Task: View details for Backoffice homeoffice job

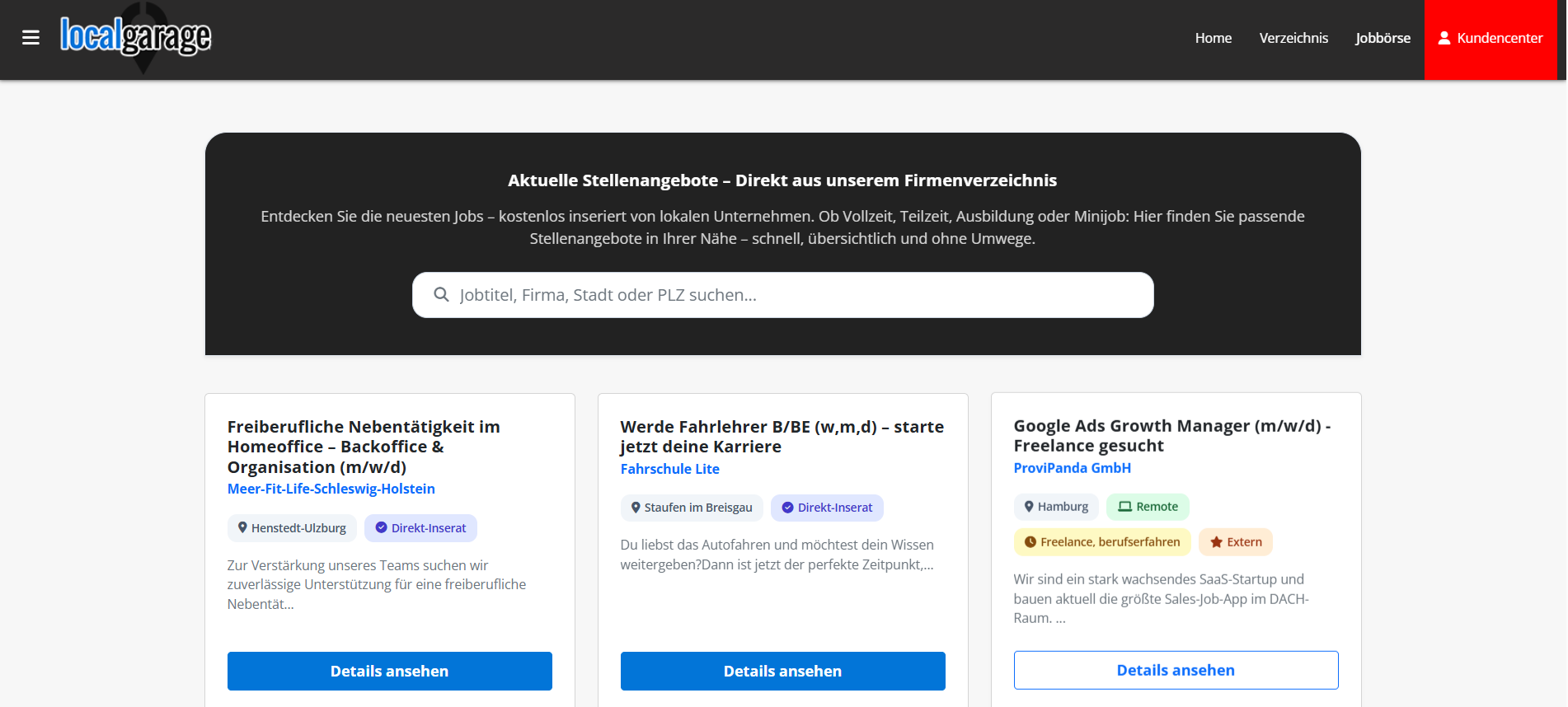Action: pos(389,671)
